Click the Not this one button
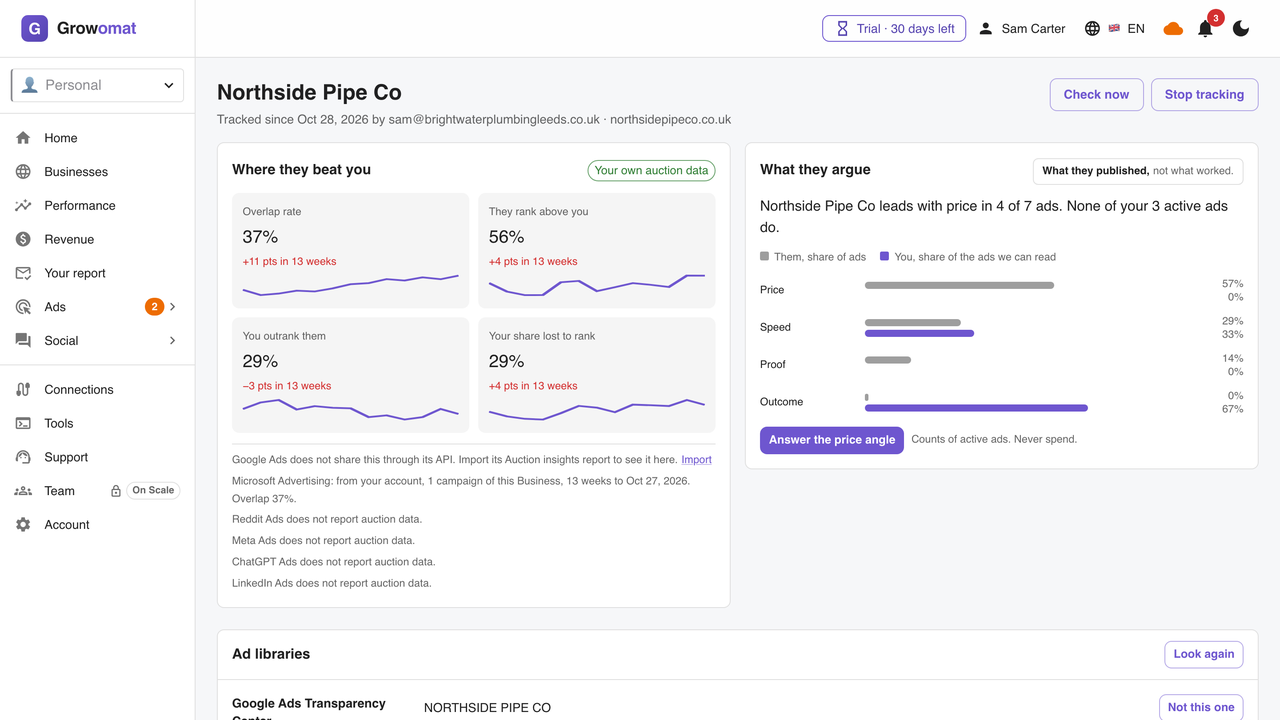Image resolution: width=1280 pixels, height=720 pixels. click(x=1201, y=707)
